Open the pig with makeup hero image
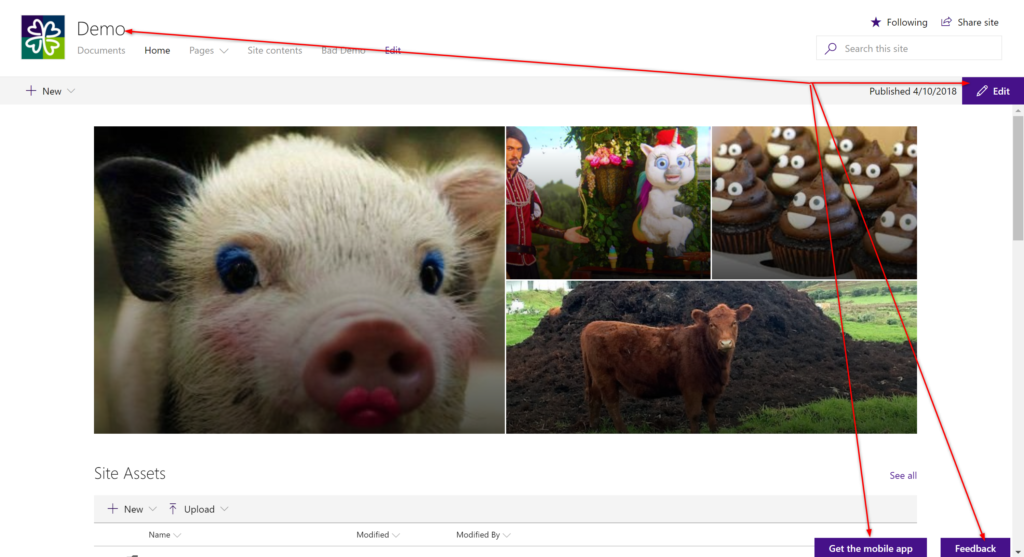Viewport: 1024px width, 557px height. pos(299,279)
